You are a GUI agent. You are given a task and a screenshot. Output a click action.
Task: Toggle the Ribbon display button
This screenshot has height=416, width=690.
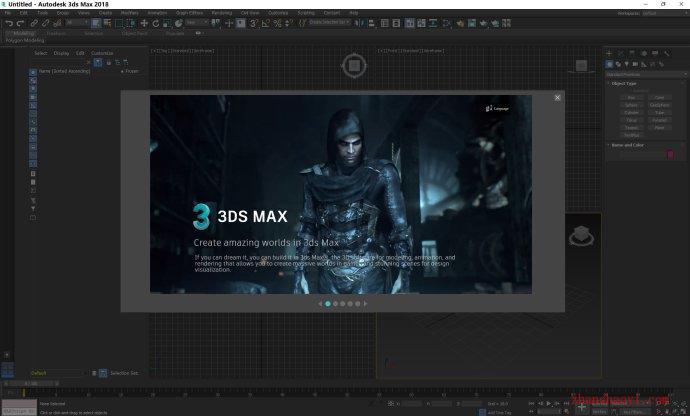click(x=410, y=23)
